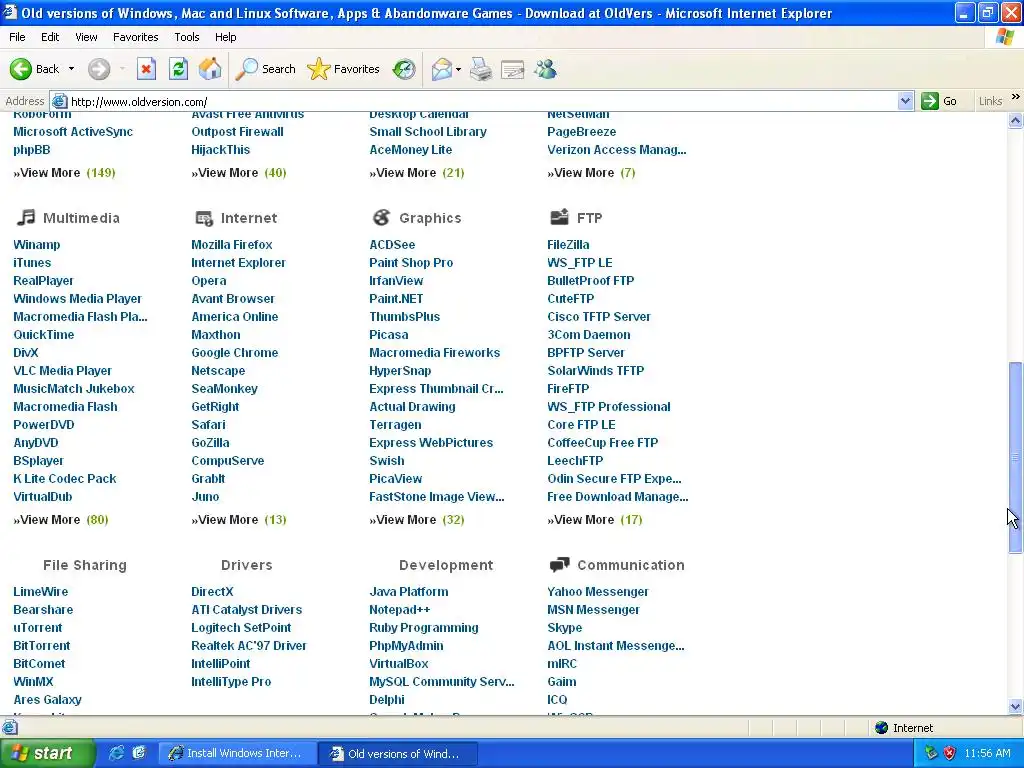
Task: Refresh the page with green arrows icon
Action: [x=178, y=69]
